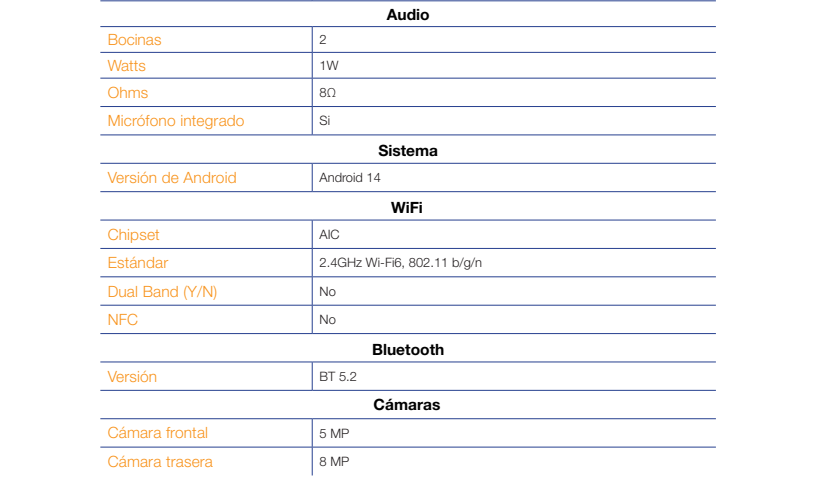Click the Cámara trasera 8 MP value
This screenshot has height=495, width=813.
click(334, 461)
